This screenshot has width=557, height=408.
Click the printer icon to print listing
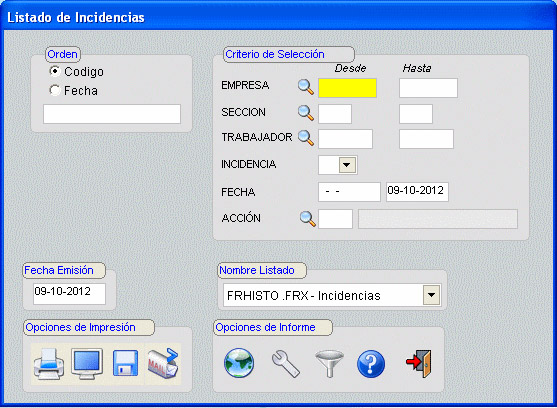pyautogui.click(x=49, y=364)
